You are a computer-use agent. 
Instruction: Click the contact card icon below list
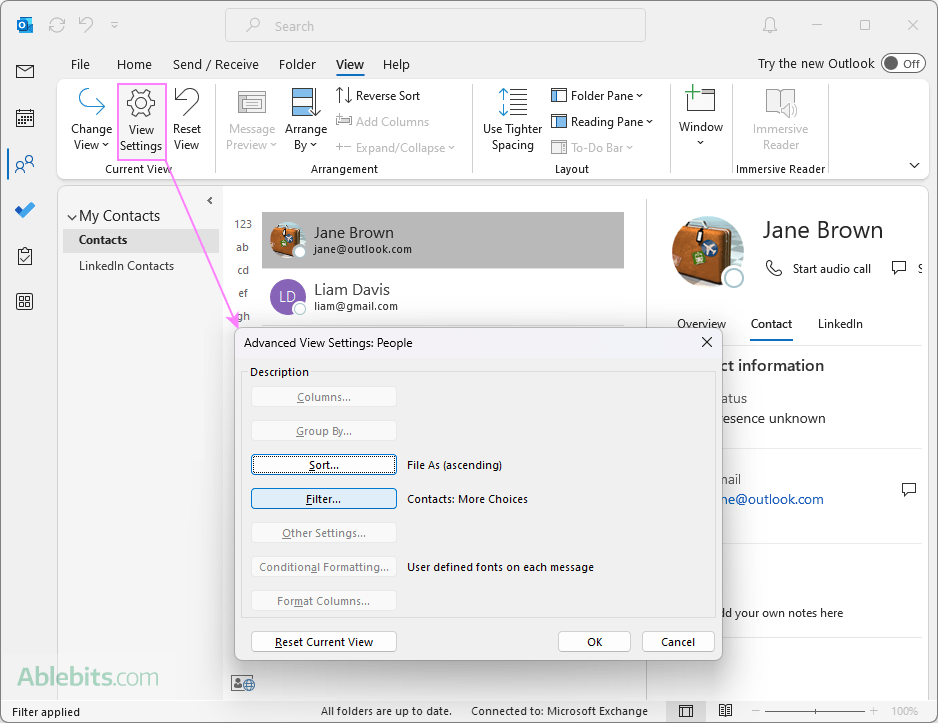243,683
